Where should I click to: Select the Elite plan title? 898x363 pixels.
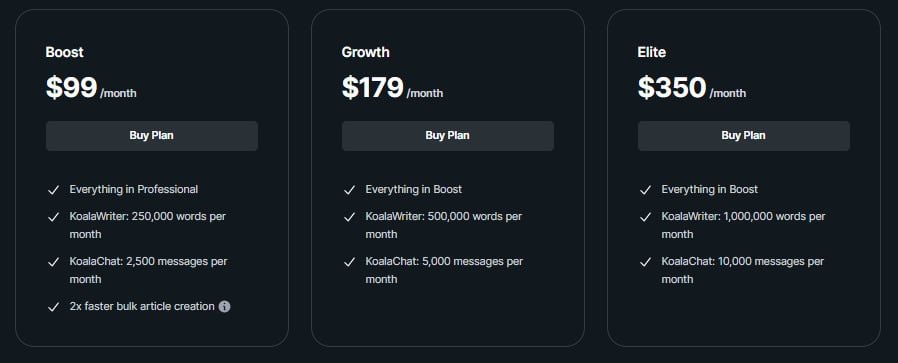pyautogui.click(x=652, y=52)
